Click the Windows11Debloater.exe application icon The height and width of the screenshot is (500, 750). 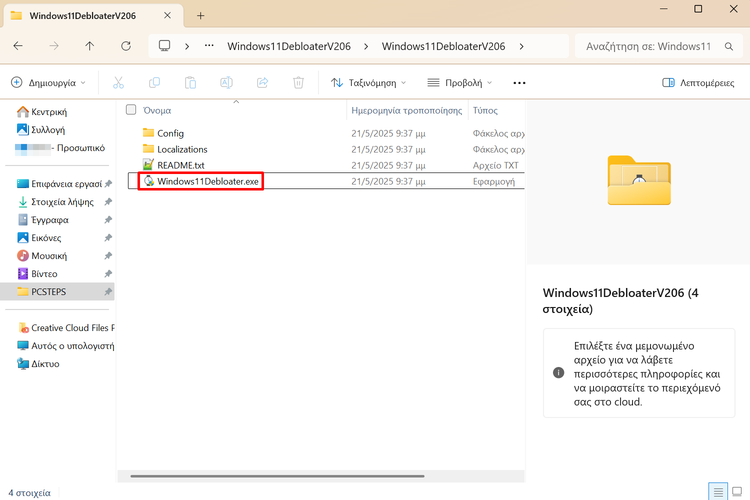click(x=149, y=181)
